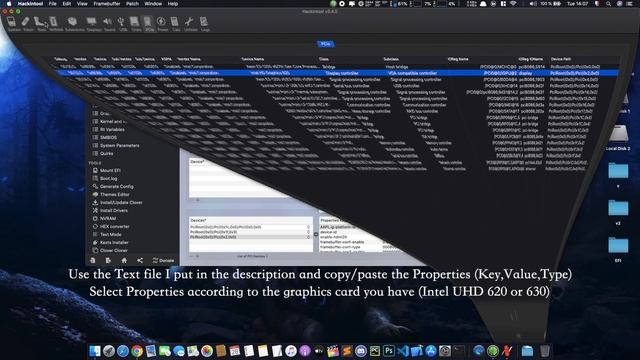This screenshot has width=640, height=360.
Task: Open Visual Studio Code from the Dock
Action: click(x=402, y=351)
